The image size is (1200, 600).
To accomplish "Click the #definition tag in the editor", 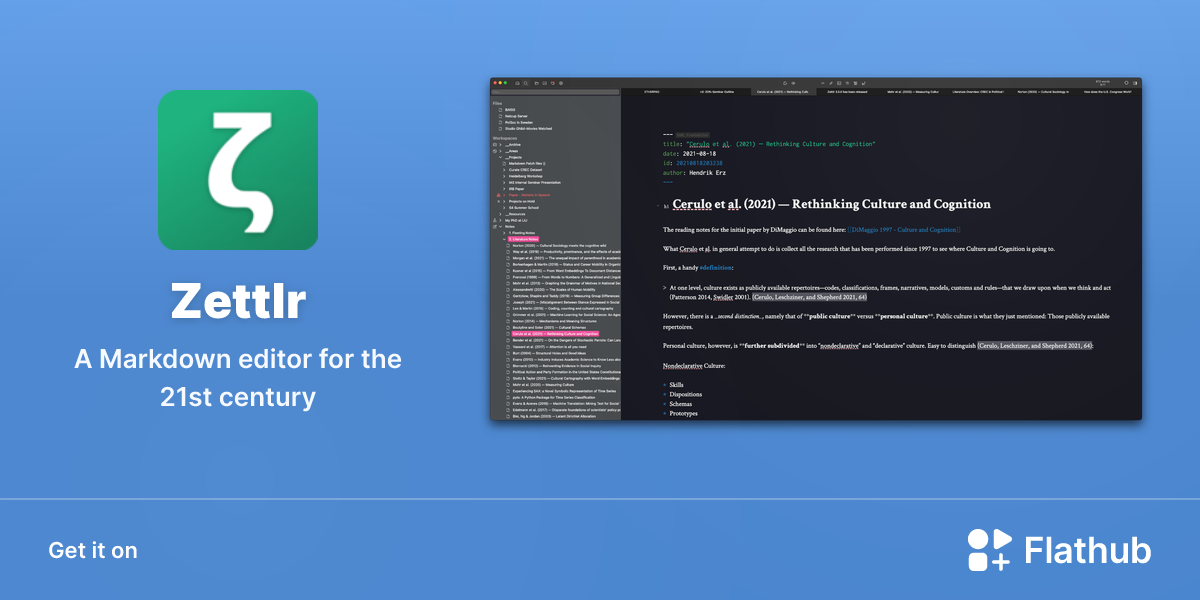I will [x=715, y=268].
